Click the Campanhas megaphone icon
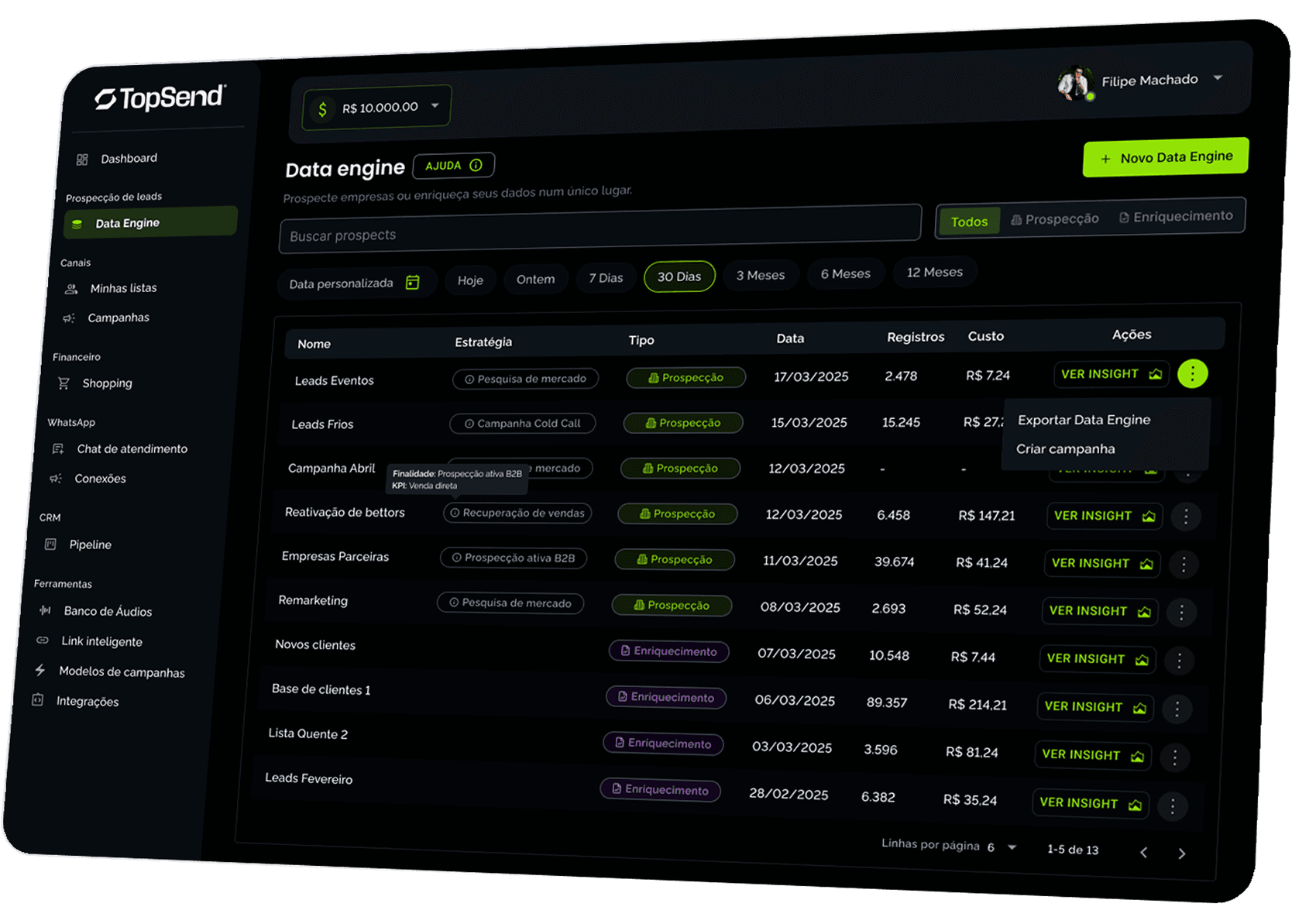This screenshot has height=917, width=1316. click(x=69, y=318)
